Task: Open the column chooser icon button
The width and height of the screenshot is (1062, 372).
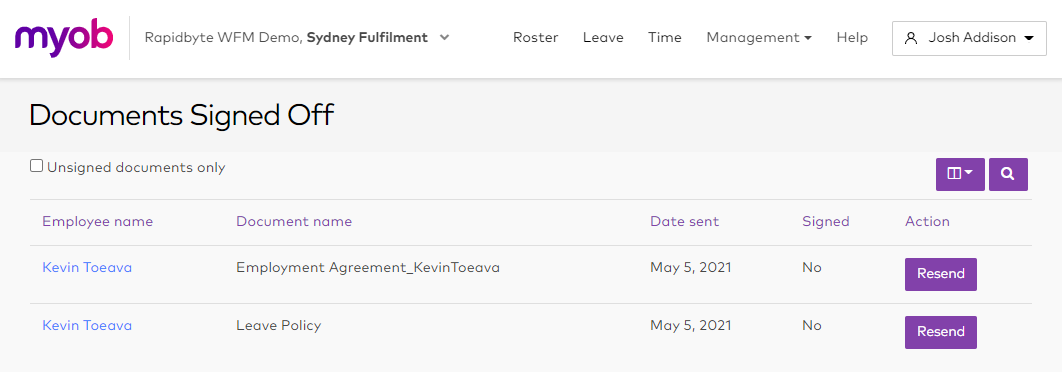Action: (x=960, y=174)
